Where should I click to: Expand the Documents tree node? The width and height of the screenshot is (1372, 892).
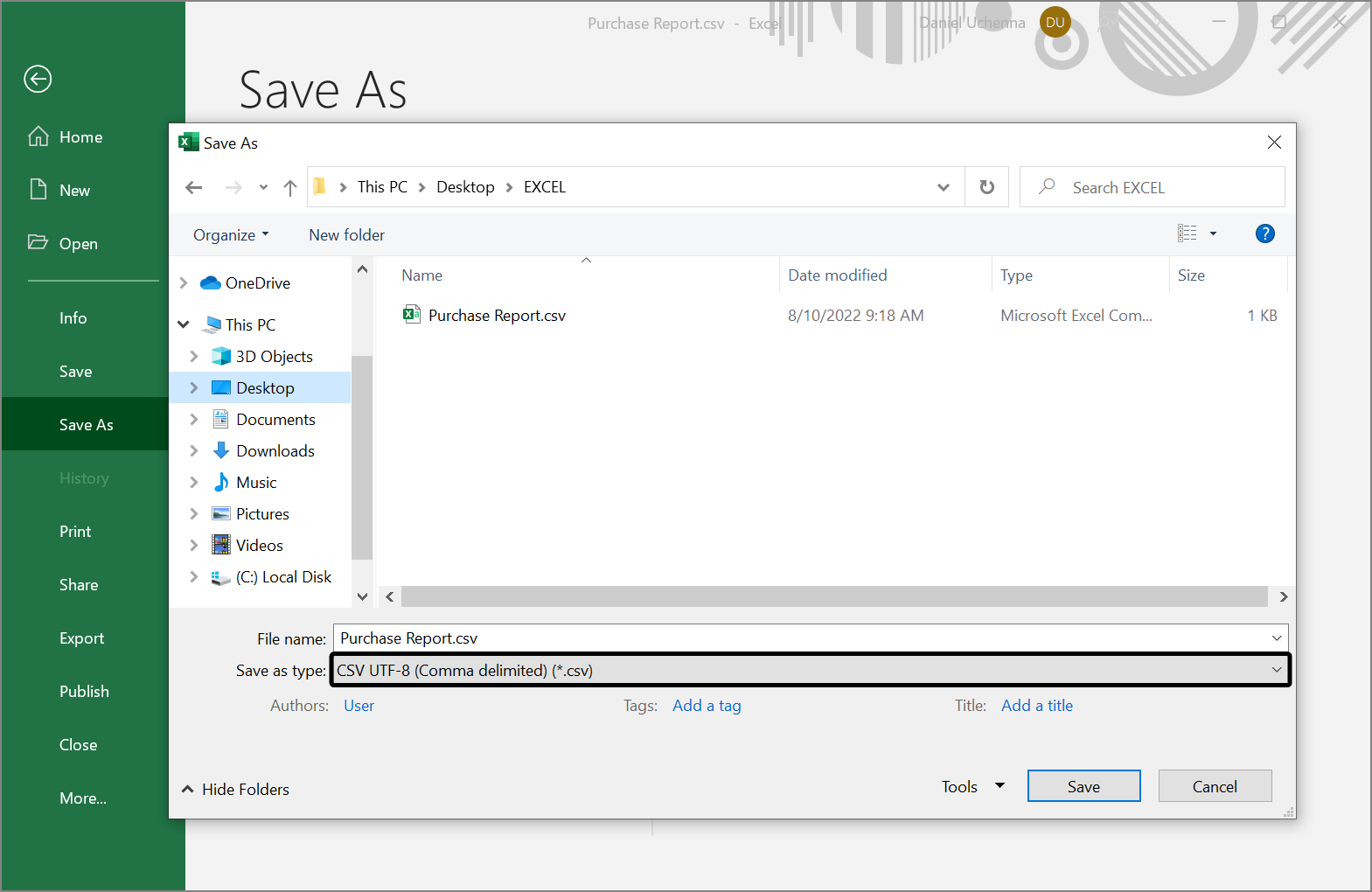pos(194,419)
